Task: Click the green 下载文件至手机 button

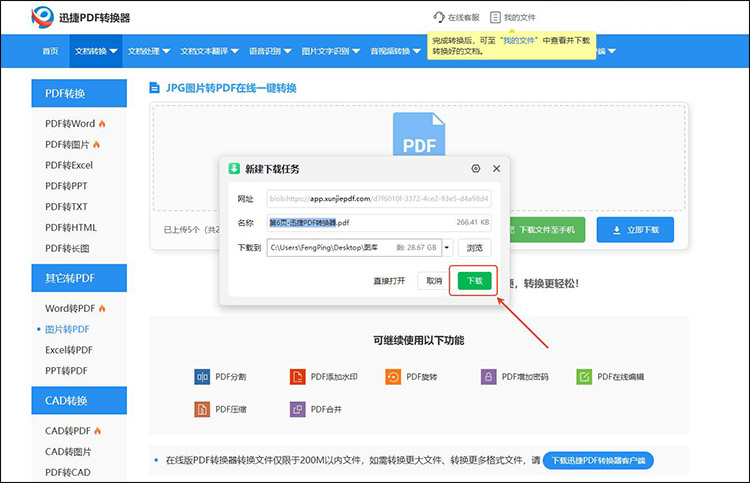Action: pos(547,230)
